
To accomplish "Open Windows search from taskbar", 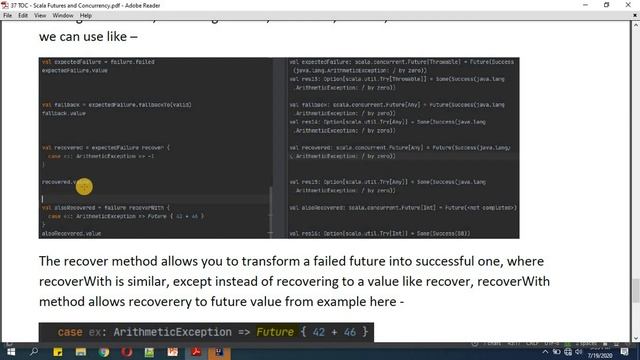I will point(34,352).
